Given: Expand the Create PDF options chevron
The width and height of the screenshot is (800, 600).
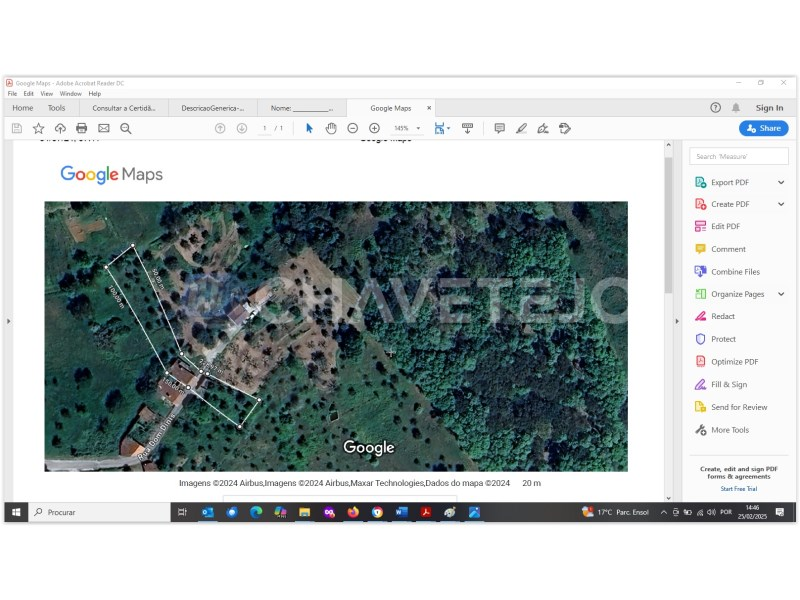Looking at the screenshot, I should coord(781,204).
